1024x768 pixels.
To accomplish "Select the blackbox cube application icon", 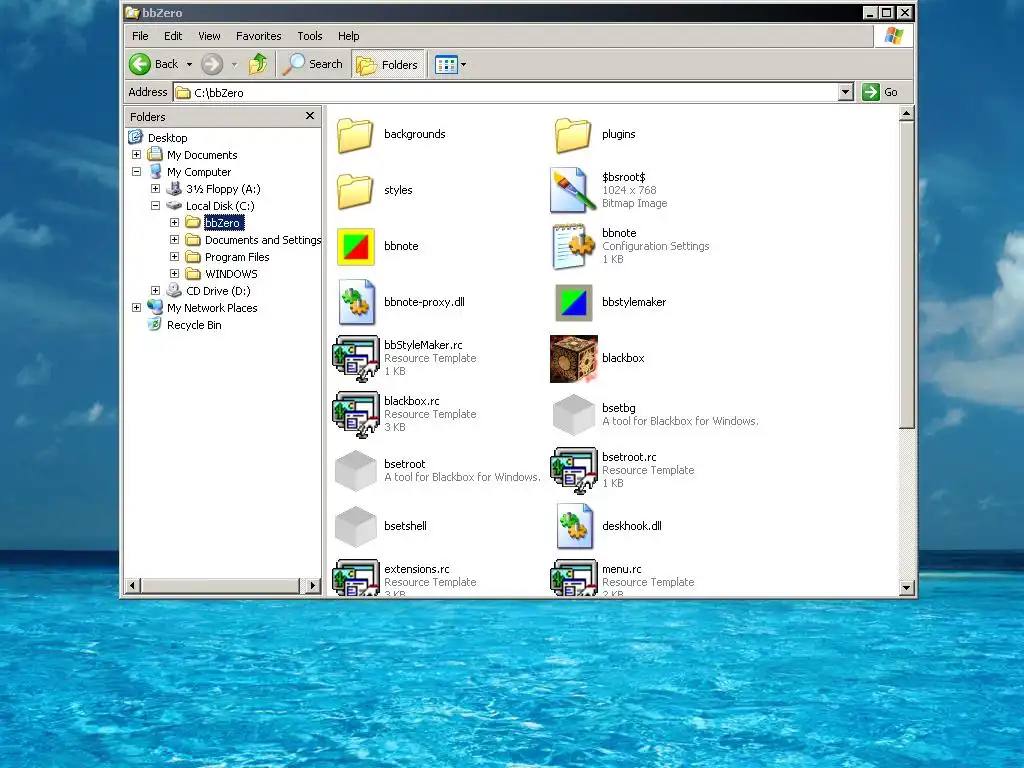I will [x=573, y=359].
